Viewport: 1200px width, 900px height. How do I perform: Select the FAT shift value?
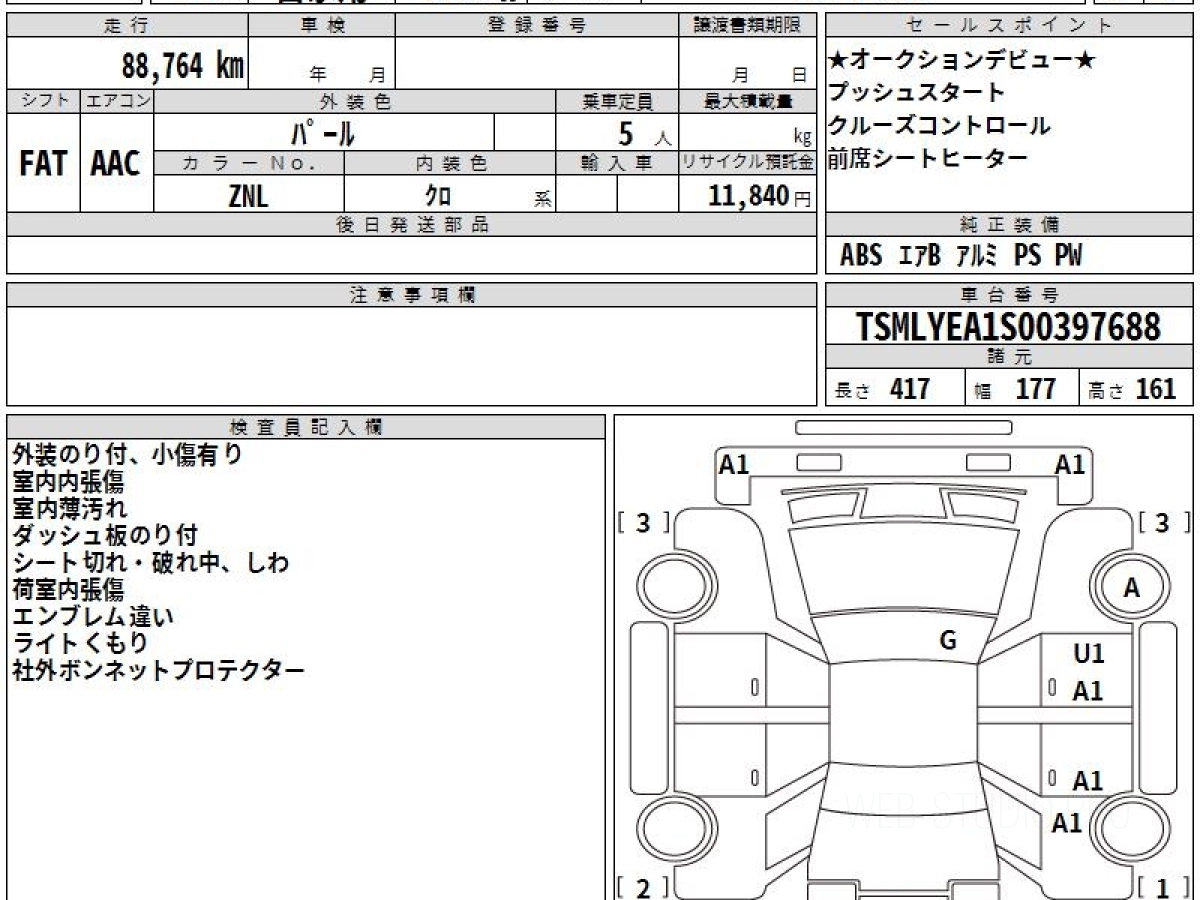pyautogui.click(x=43, y=164)
